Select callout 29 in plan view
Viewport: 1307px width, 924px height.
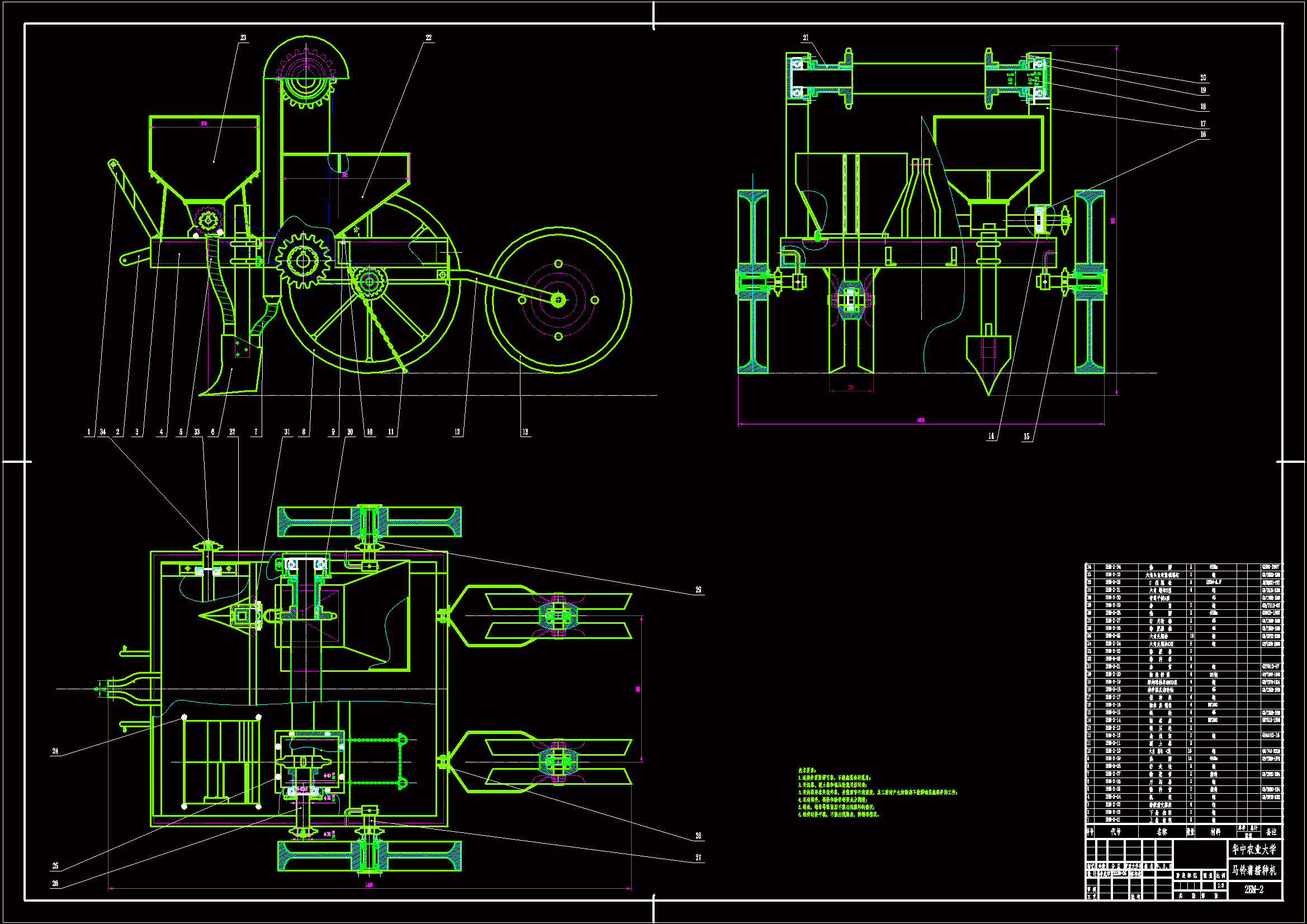[698, 590]
